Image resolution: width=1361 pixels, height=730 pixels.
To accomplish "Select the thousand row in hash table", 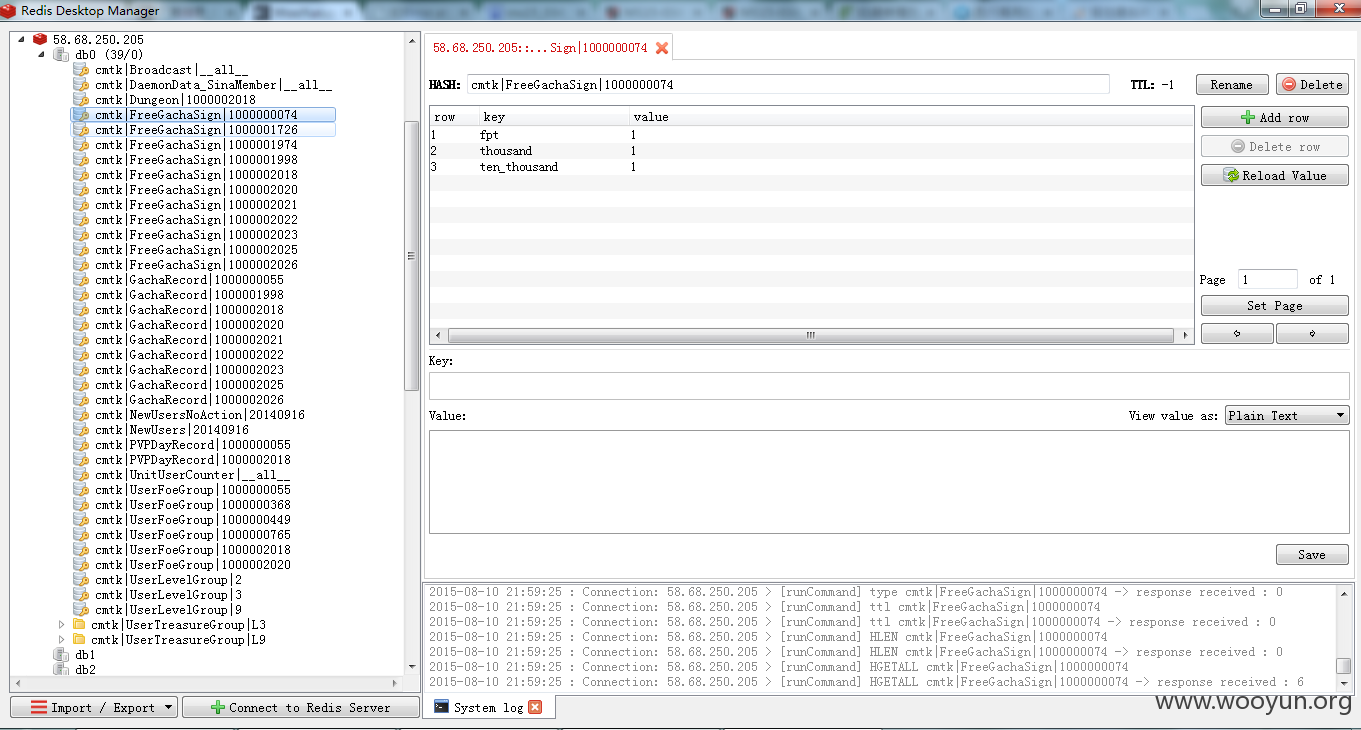I will (811, 151).
